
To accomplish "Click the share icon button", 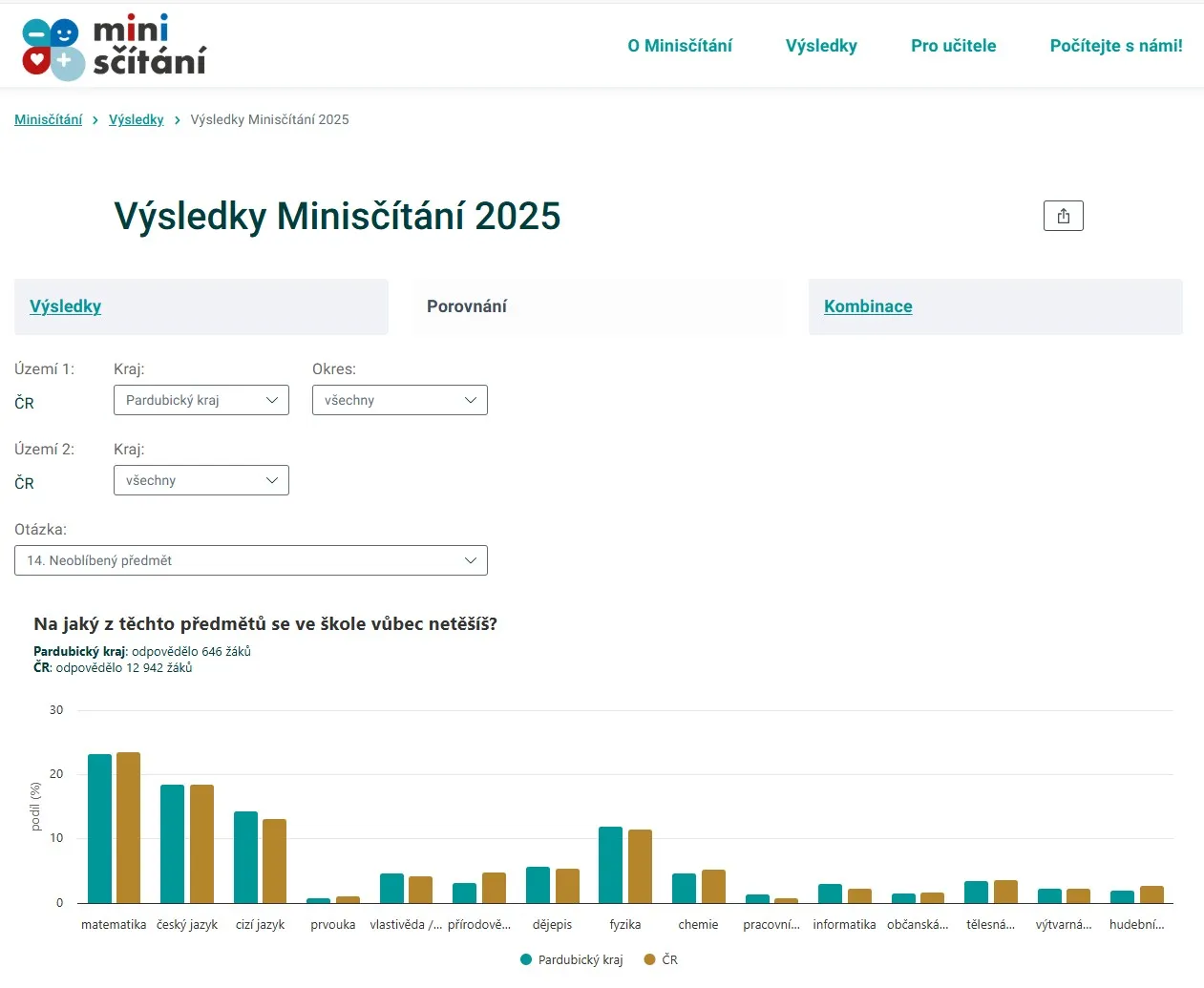I will (x=1063, y=216).
